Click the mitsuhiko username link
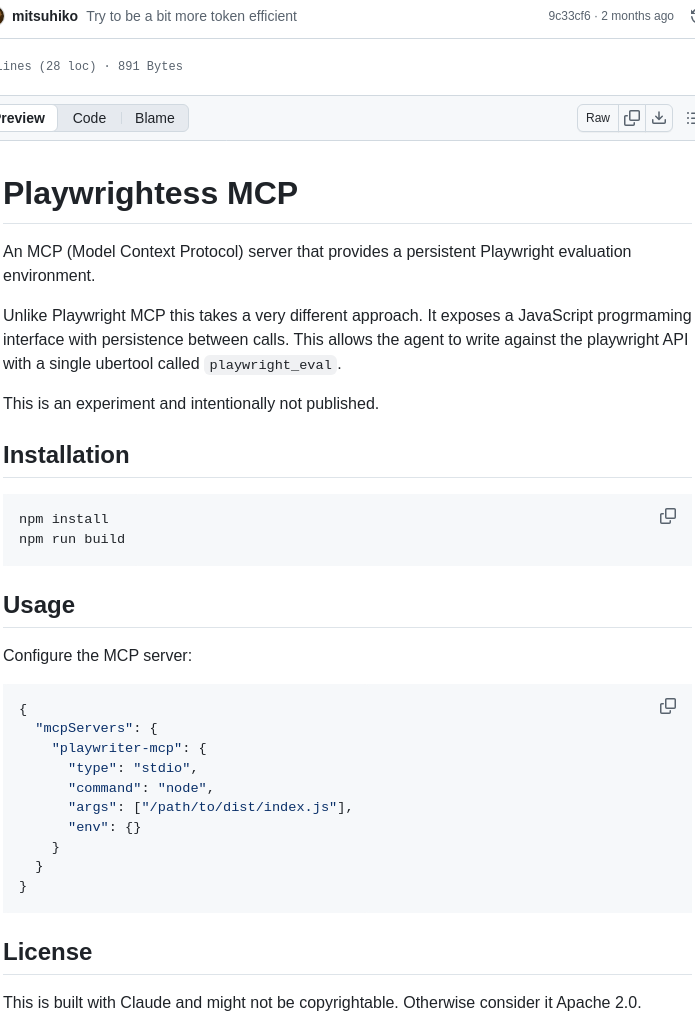Image resolution: width=695 pixels, height=1028 pixels. [45, 16]
